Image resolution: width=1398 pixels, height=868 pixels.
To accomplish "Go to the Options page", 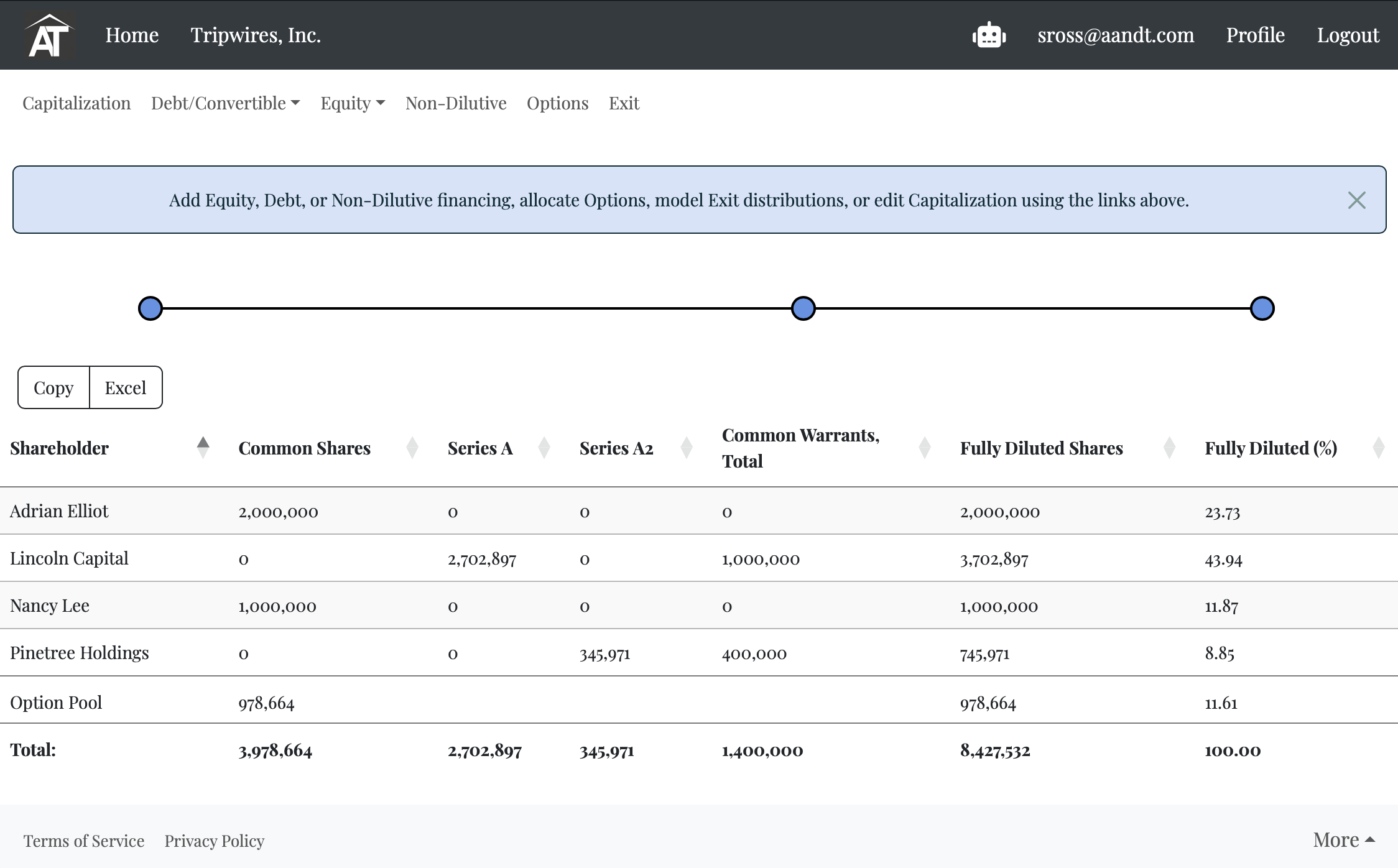I will 557,103.
